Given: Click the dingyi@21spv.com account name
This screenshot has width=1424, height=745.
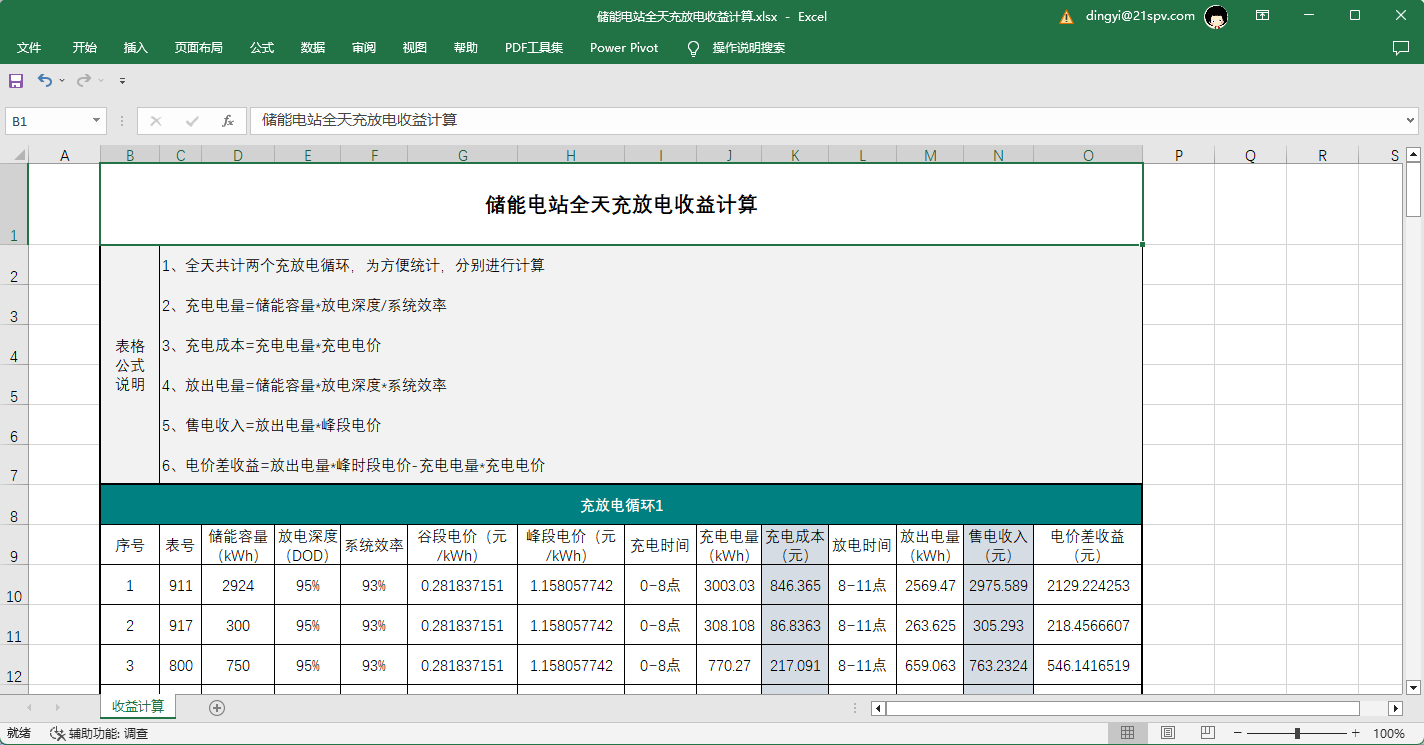Looking at the screenshot, I should [x=1140, y=16].
